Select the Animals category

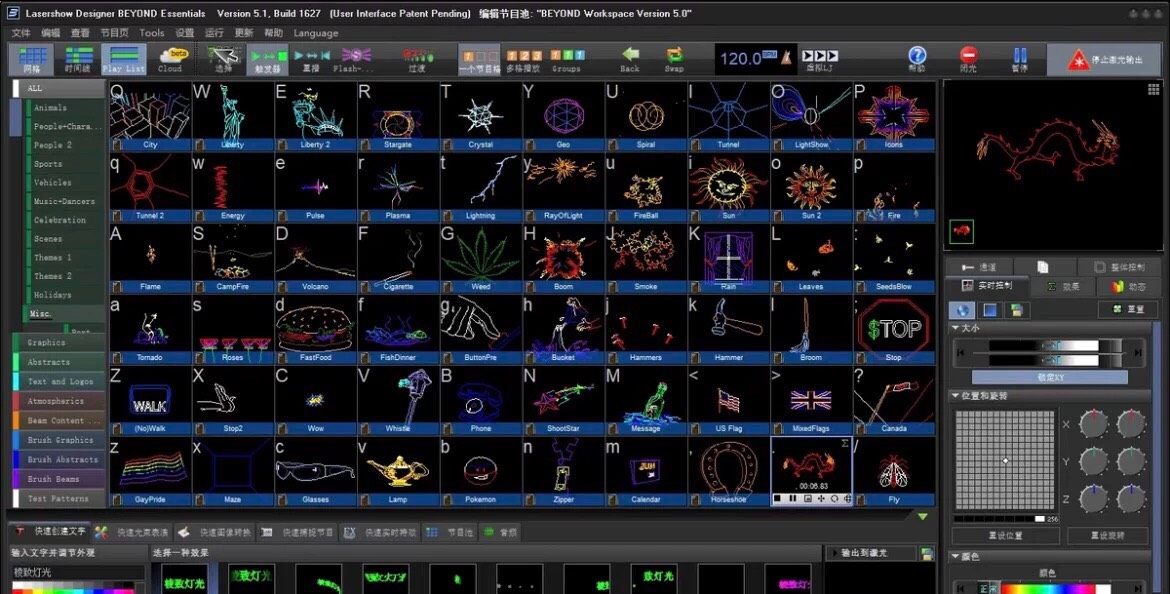click(x=50, y=108)
